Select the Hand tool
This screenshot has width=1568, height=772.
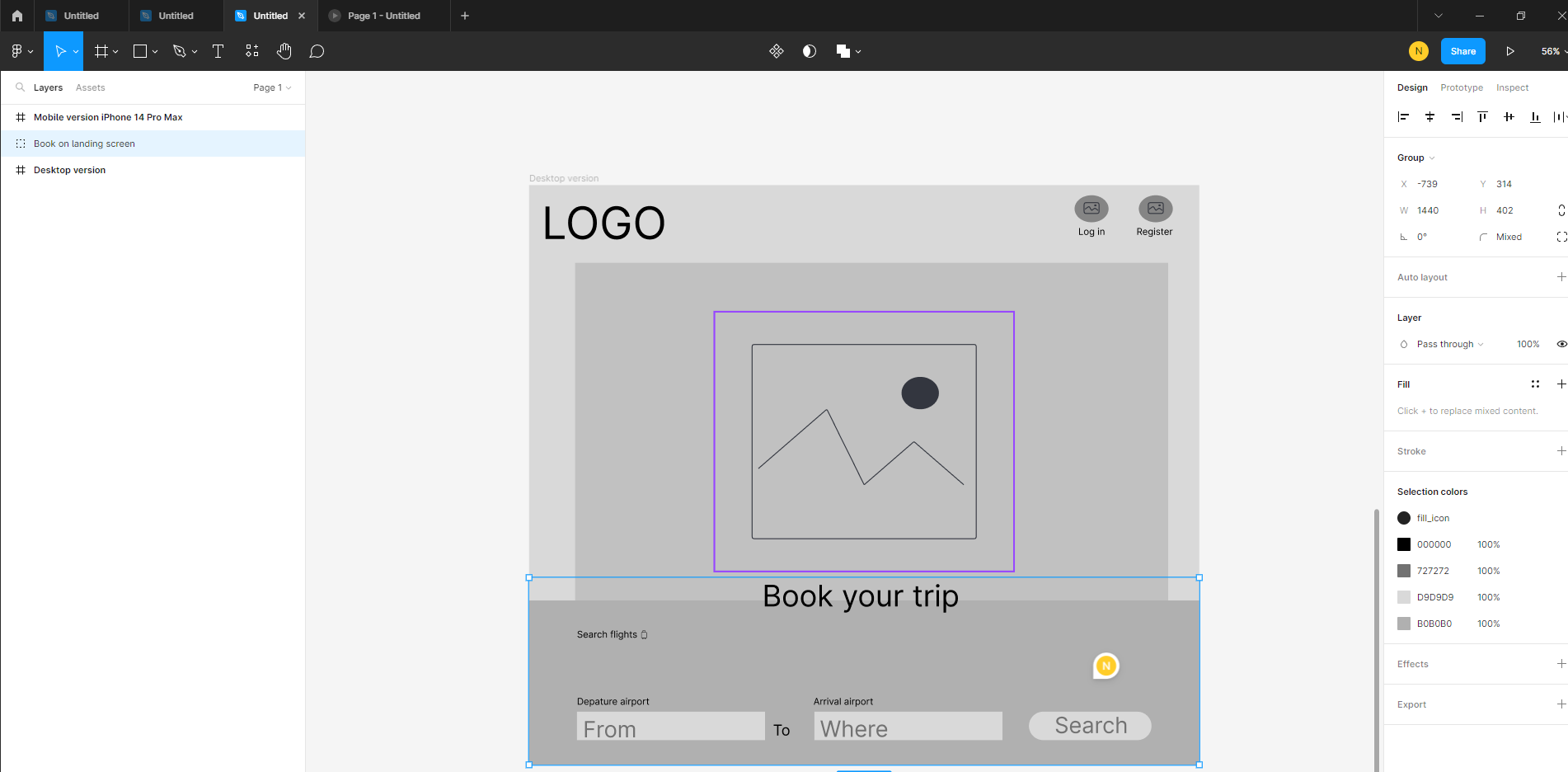click(284, 51)
